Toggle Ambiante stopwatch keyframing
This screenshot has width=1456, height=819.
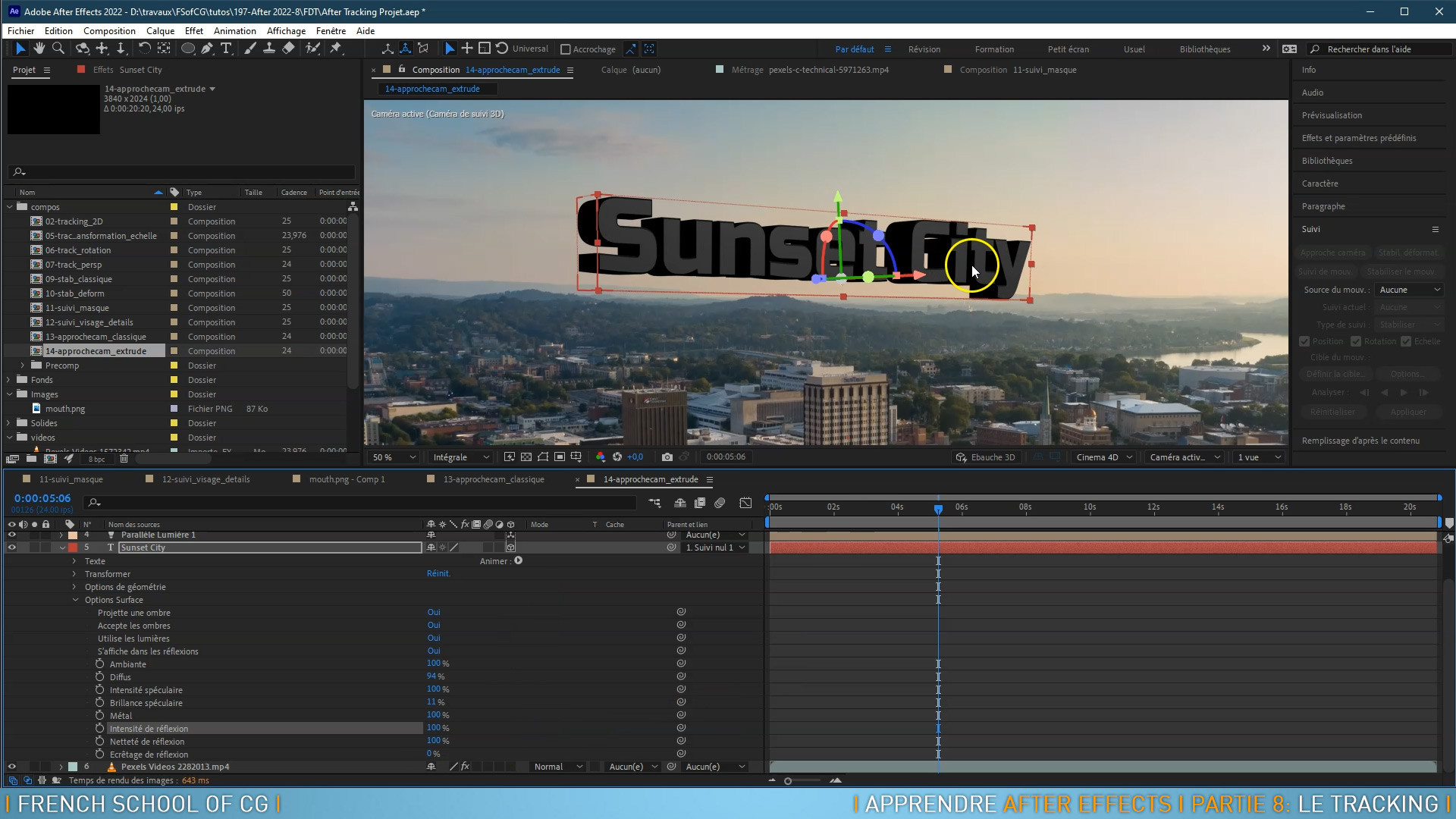coord(99,664)
